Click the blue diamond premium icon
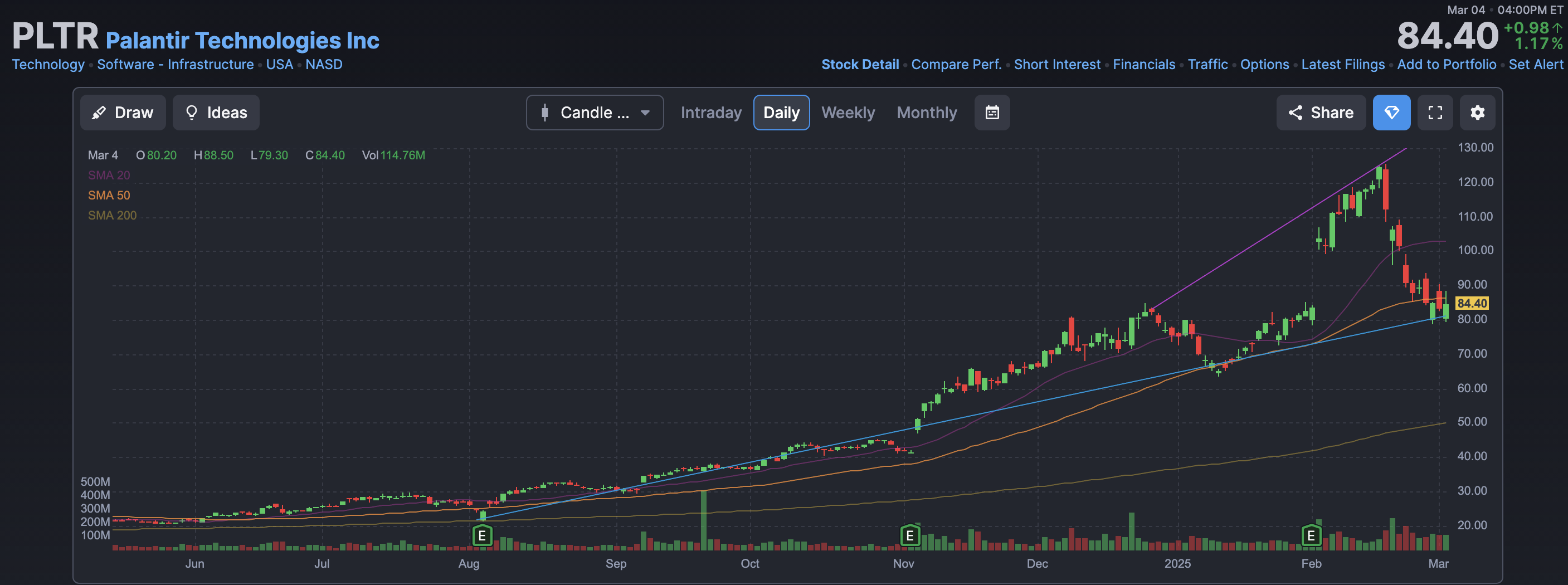The height and width of the screenshot is (585, 1568). (x=1391, y=113)
